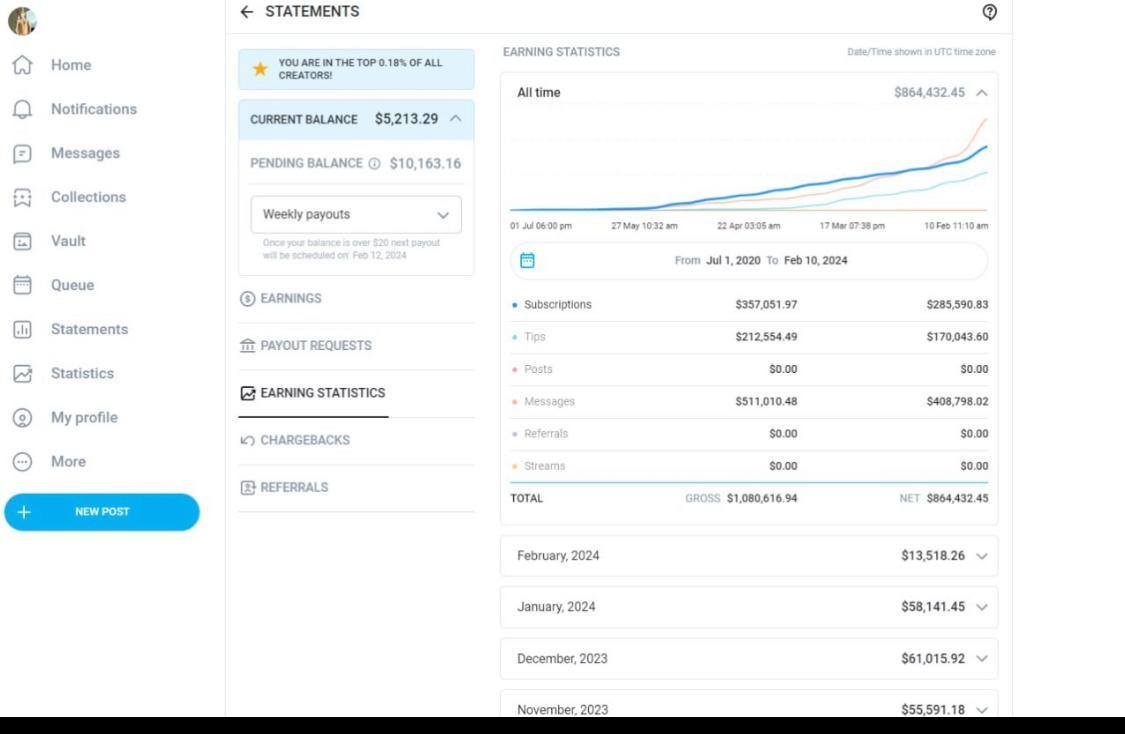This screenshot has height=734, width=1125.
Task: Click the profile avatar thumbnail
Action: tap(22, 20)
